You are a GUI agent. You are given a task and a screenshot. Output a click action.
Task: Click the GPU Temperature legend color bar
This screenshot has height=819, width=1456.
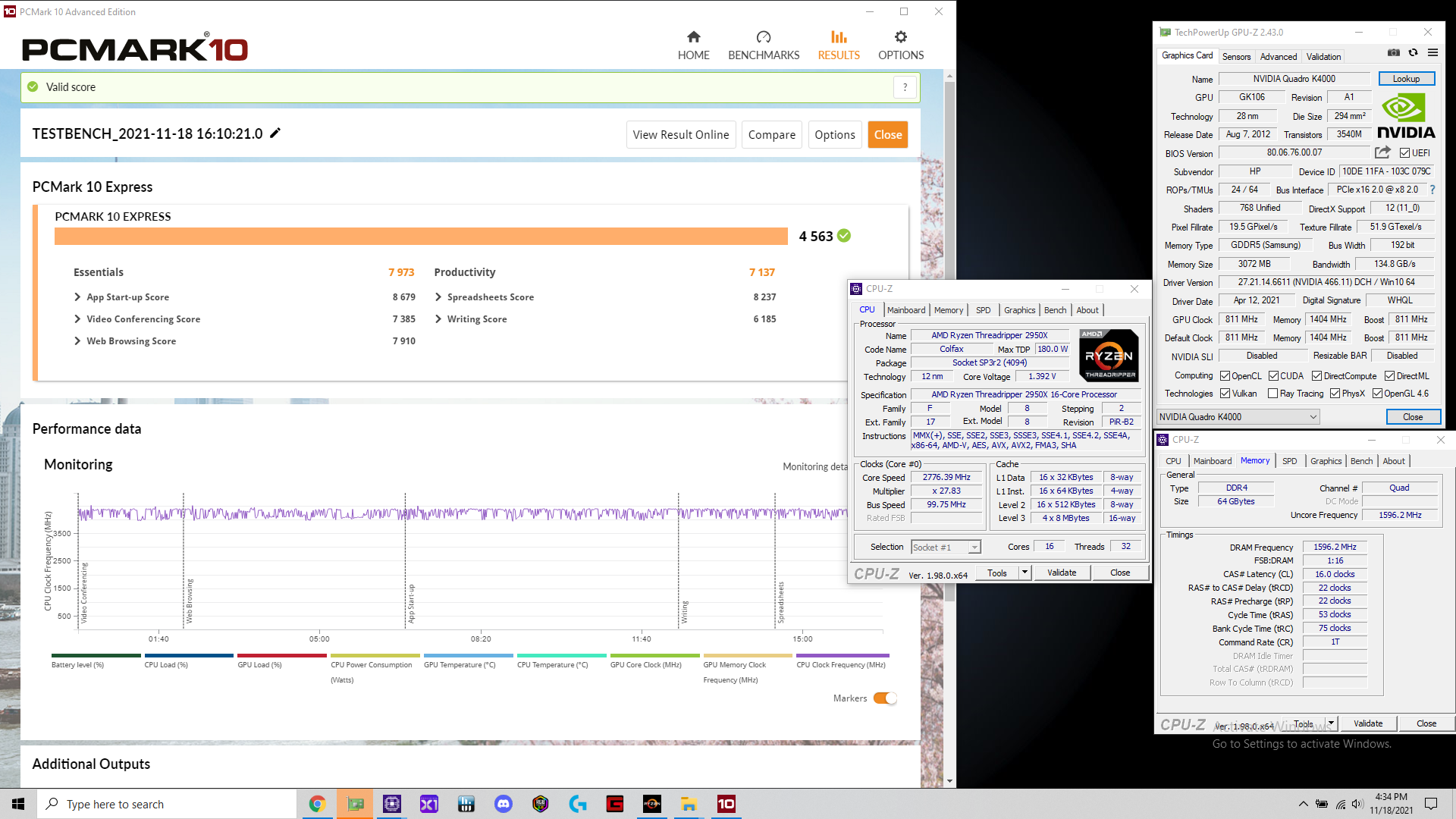[469, 655]
